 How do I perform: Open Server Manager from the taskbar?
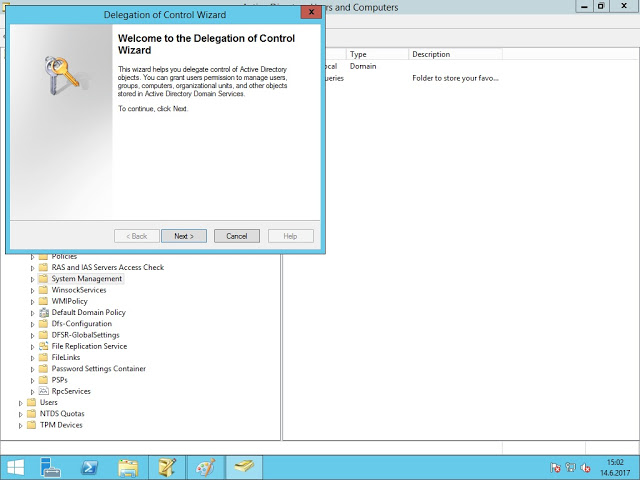pos(52,467)
